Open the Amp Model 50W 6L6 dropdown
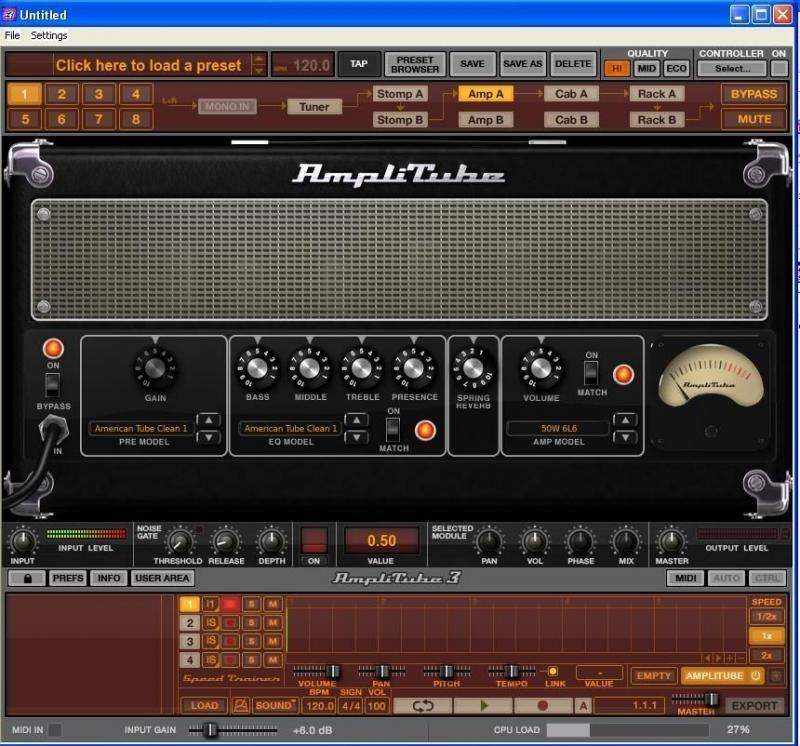Screen dimensions: 800x746 (x=557, y=429)
